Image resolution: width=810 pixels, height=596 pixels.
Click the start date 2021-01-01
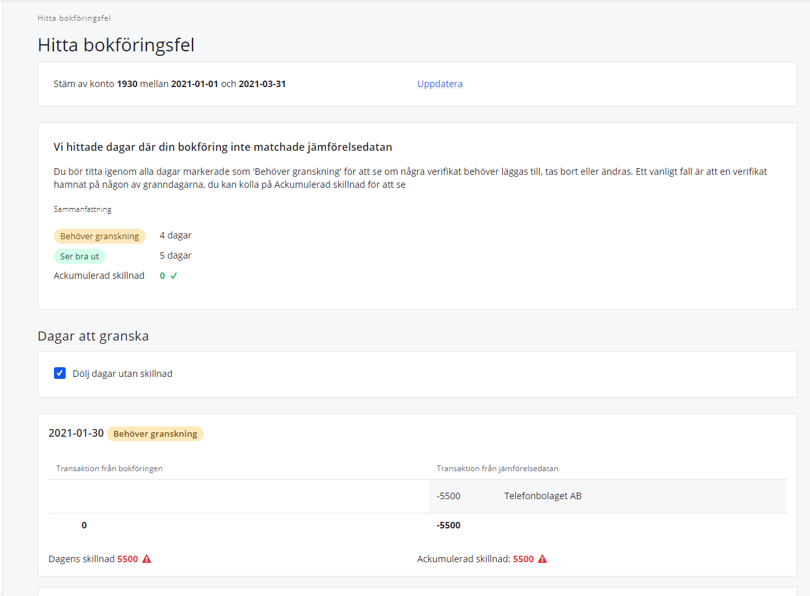194,84
